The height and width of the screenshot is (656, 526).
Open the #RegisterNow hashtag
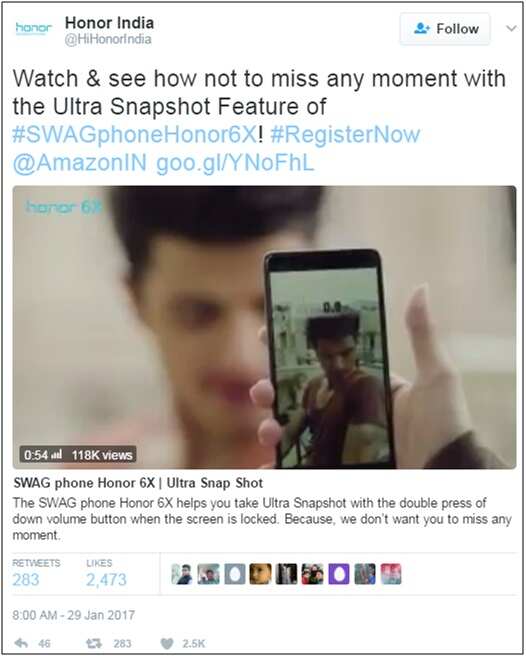click(x=345, y=135)
